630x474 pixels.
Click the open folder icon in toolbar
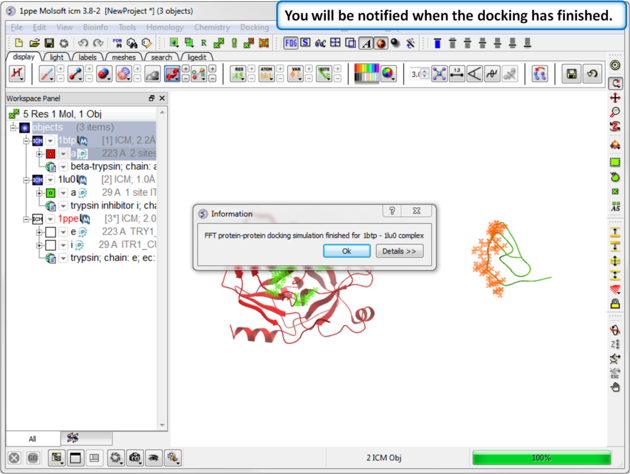34,44
